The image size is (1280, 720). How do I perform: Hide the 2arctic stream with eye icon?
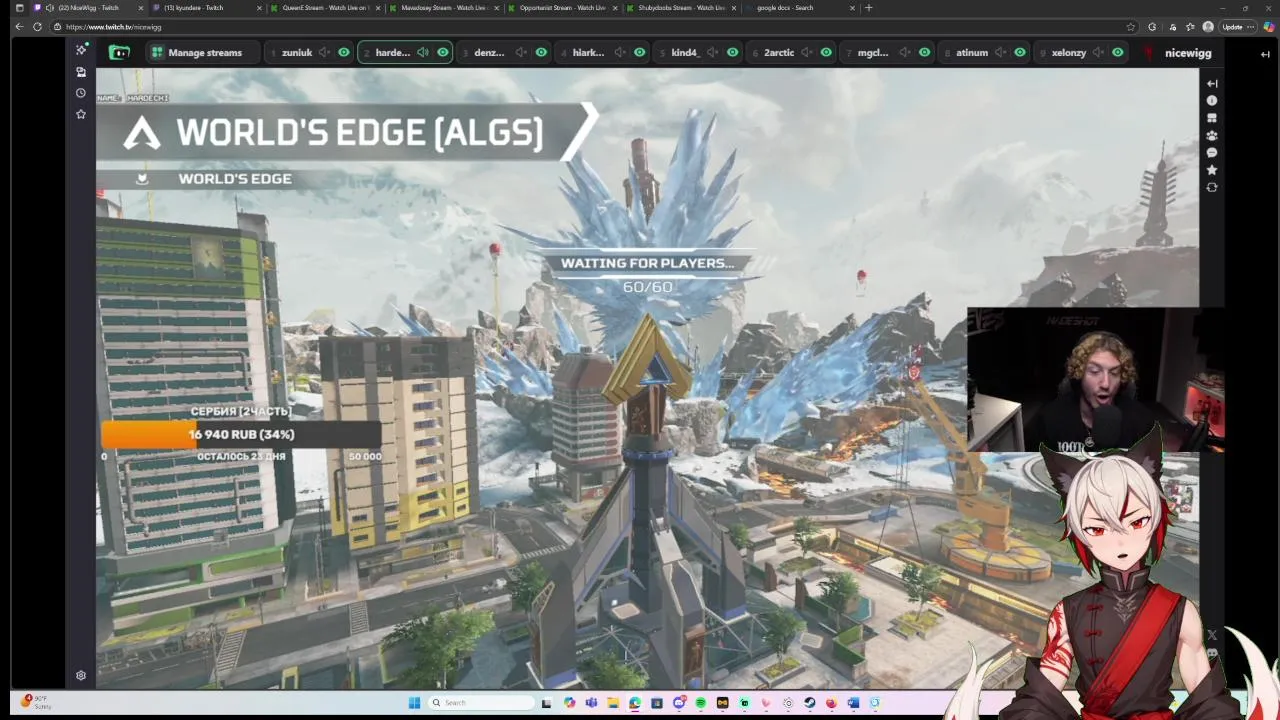pos(826,52)
